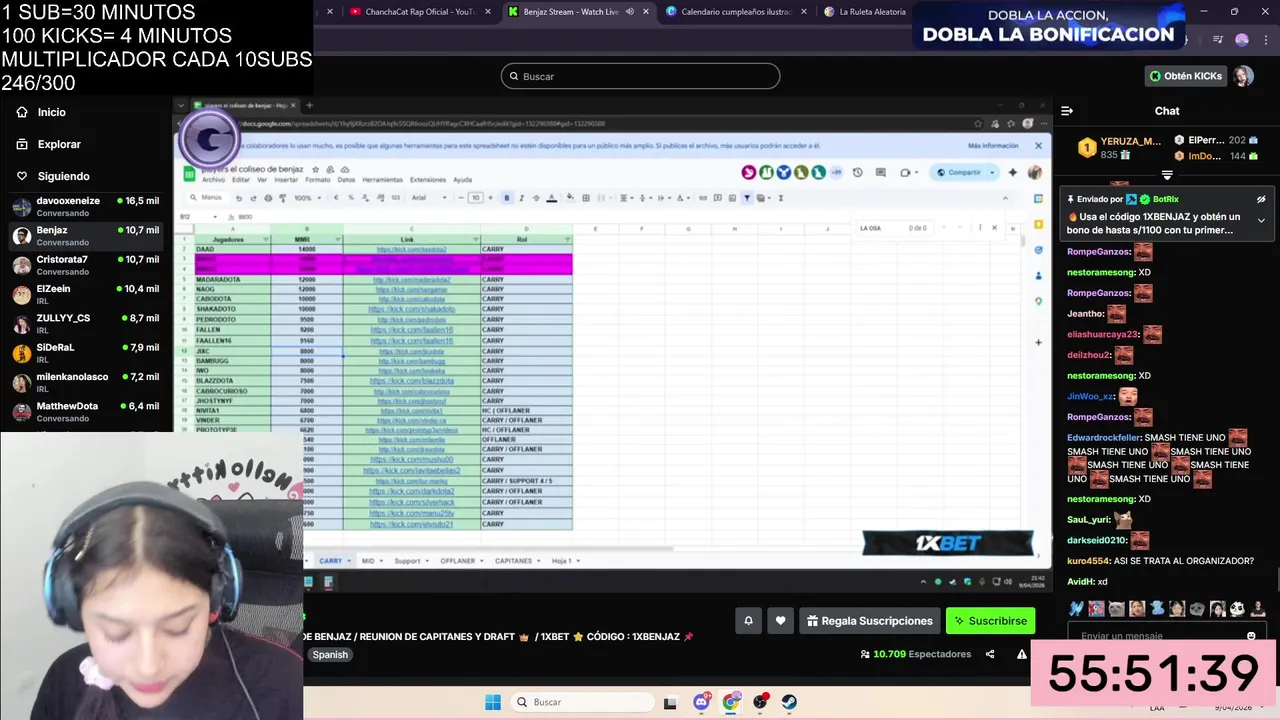The image size is (1280, 720).
Task: Collapse chat panel with arrow icon
Action: pos(1067,111)
